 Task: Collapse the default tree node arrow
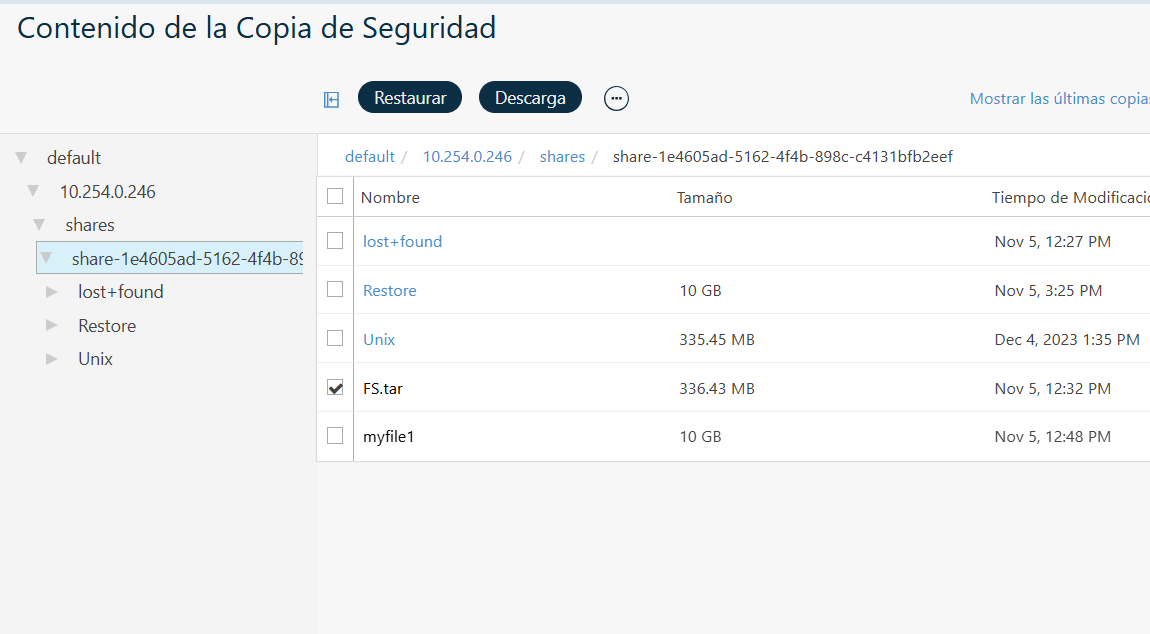click(21, 158)
